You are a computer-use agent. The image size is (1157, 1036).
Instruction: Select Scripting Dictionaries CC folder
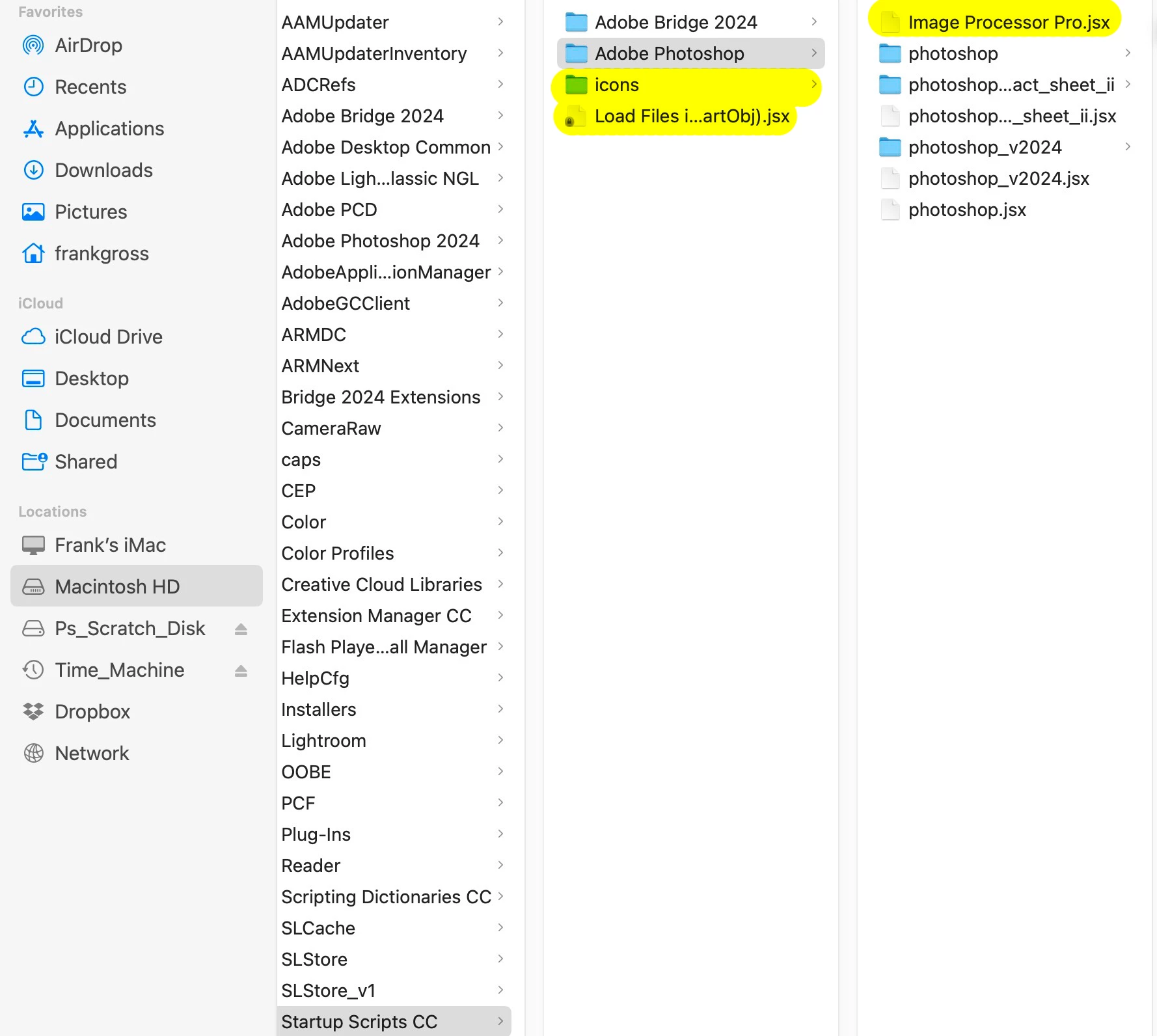coord(394,897)
